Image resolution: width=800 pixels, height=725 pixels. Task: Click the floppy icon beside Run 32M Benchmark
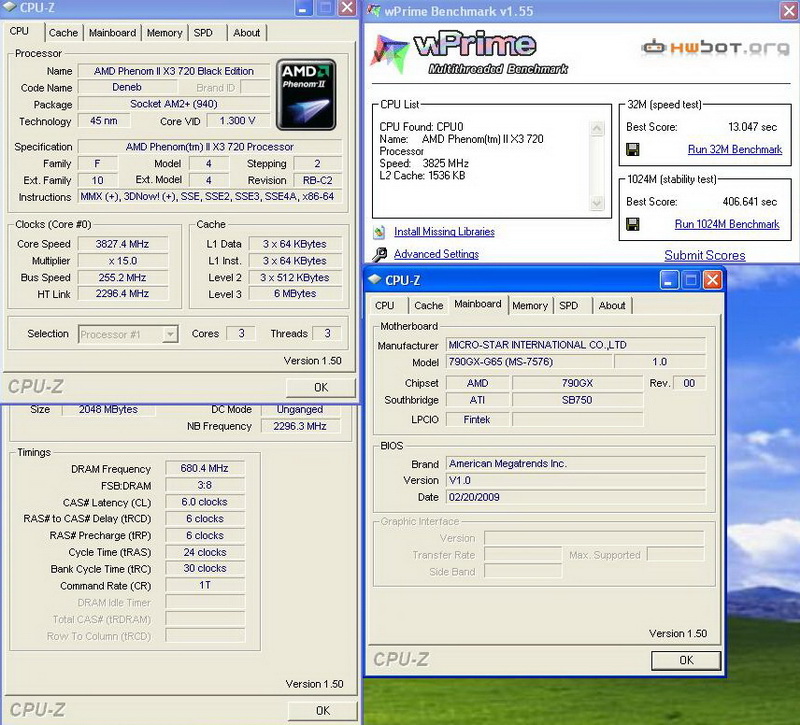click(x=633, y=149)
